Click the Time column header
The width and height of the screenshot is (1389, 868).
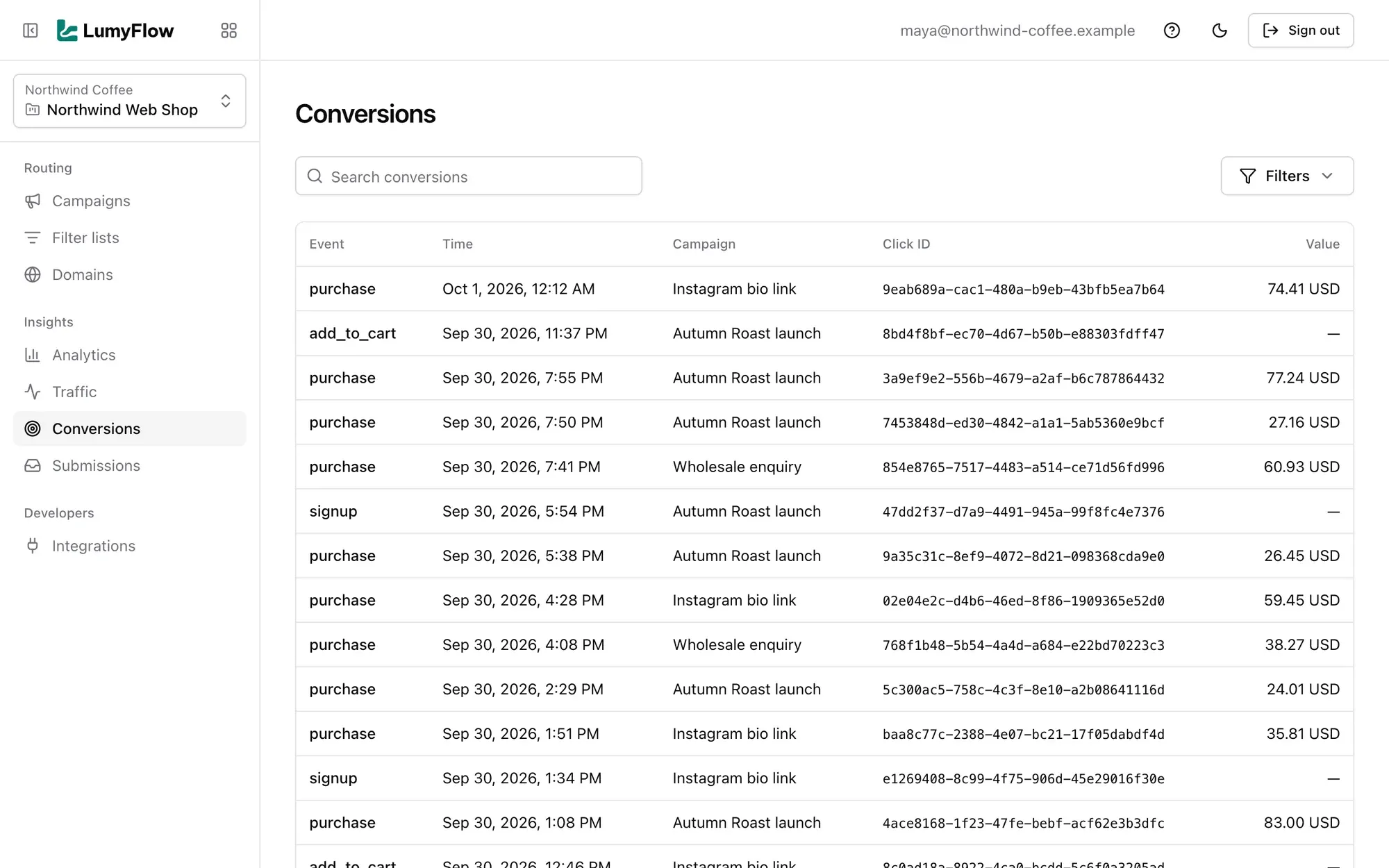[458, 244]
